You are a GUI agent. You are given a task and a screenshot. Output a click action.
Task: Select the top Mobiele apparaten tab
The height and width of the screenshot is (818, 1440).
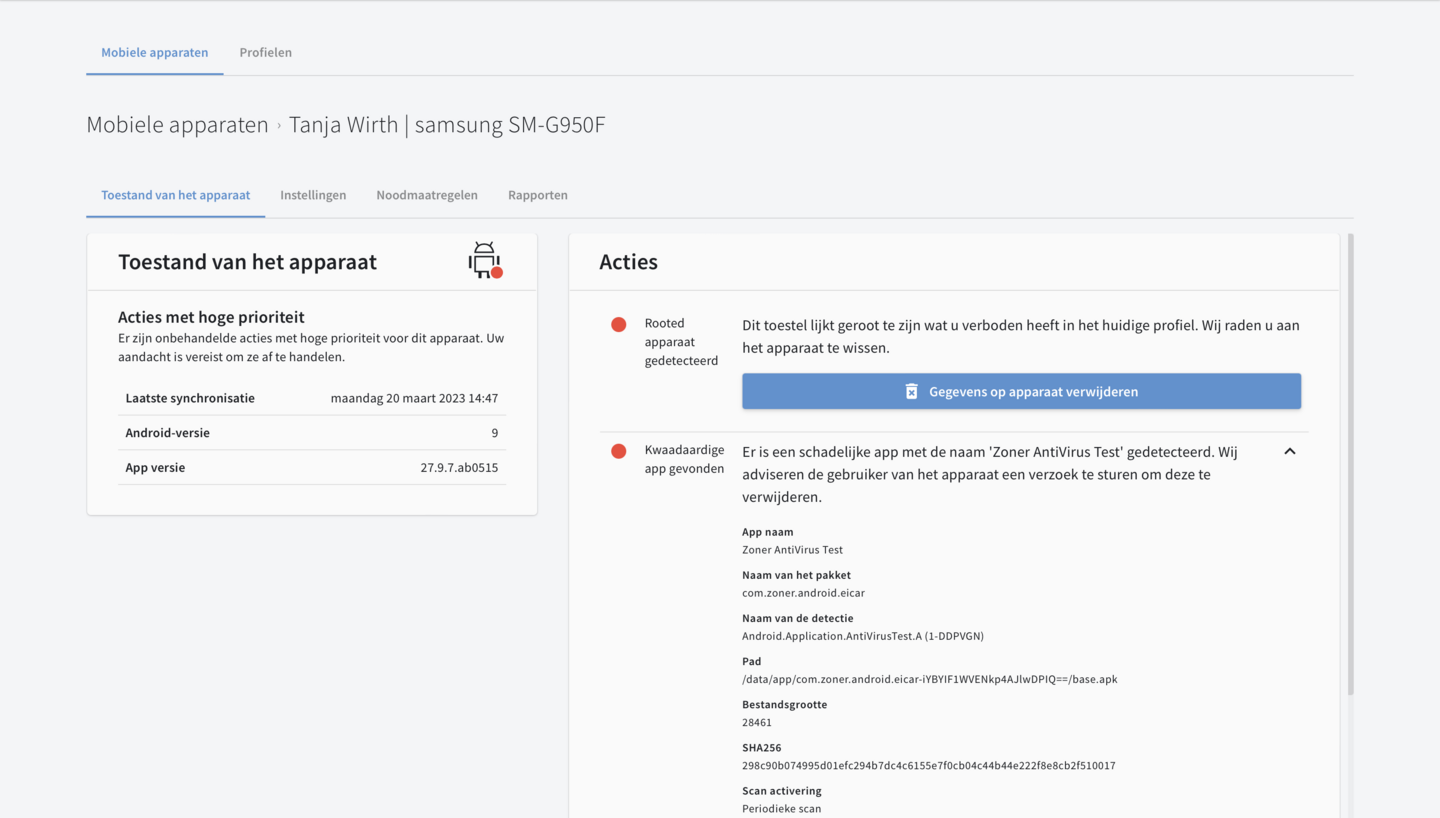155,53
